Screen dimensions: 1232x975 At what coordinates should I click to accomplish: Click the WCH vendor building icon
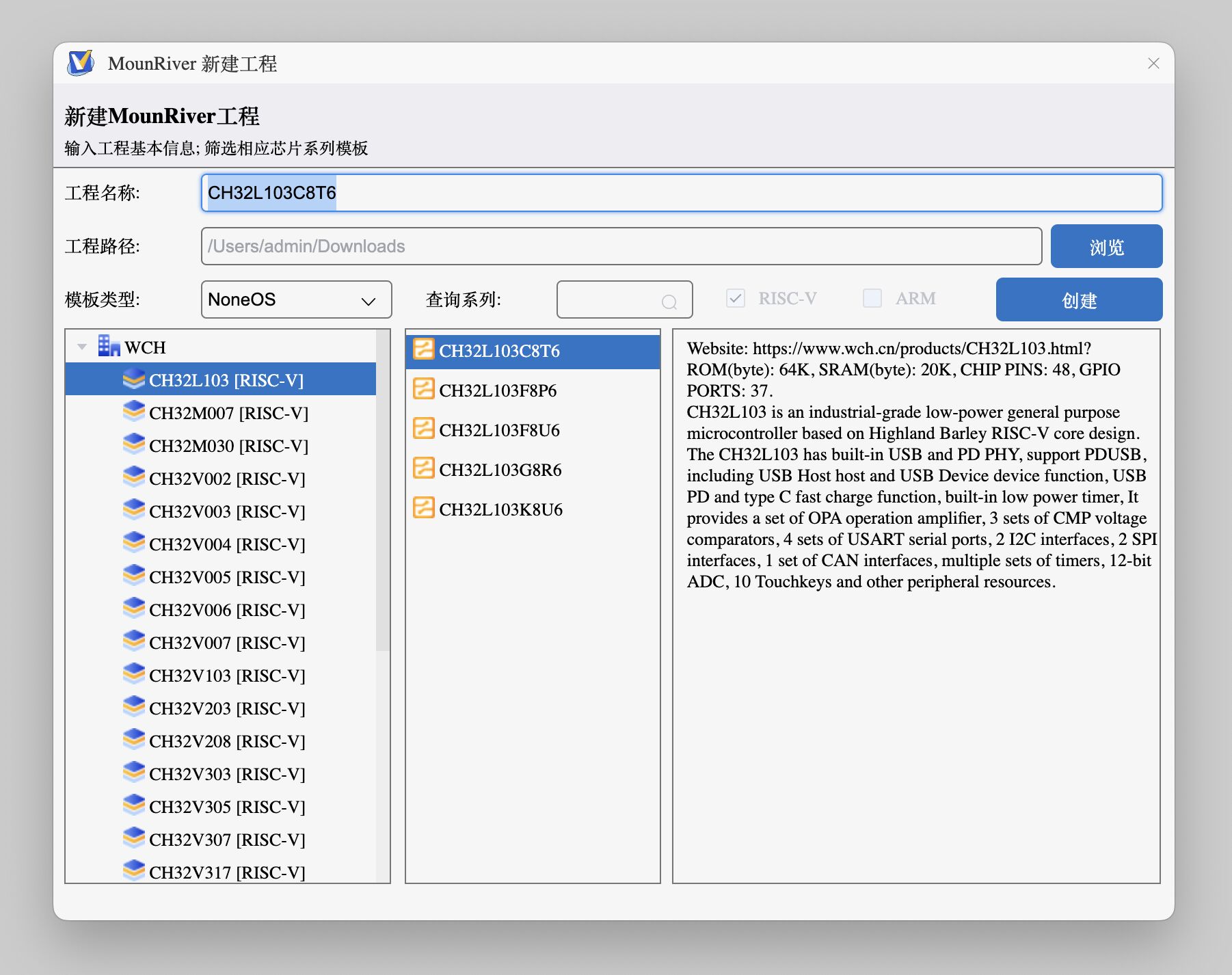(109, 346)
